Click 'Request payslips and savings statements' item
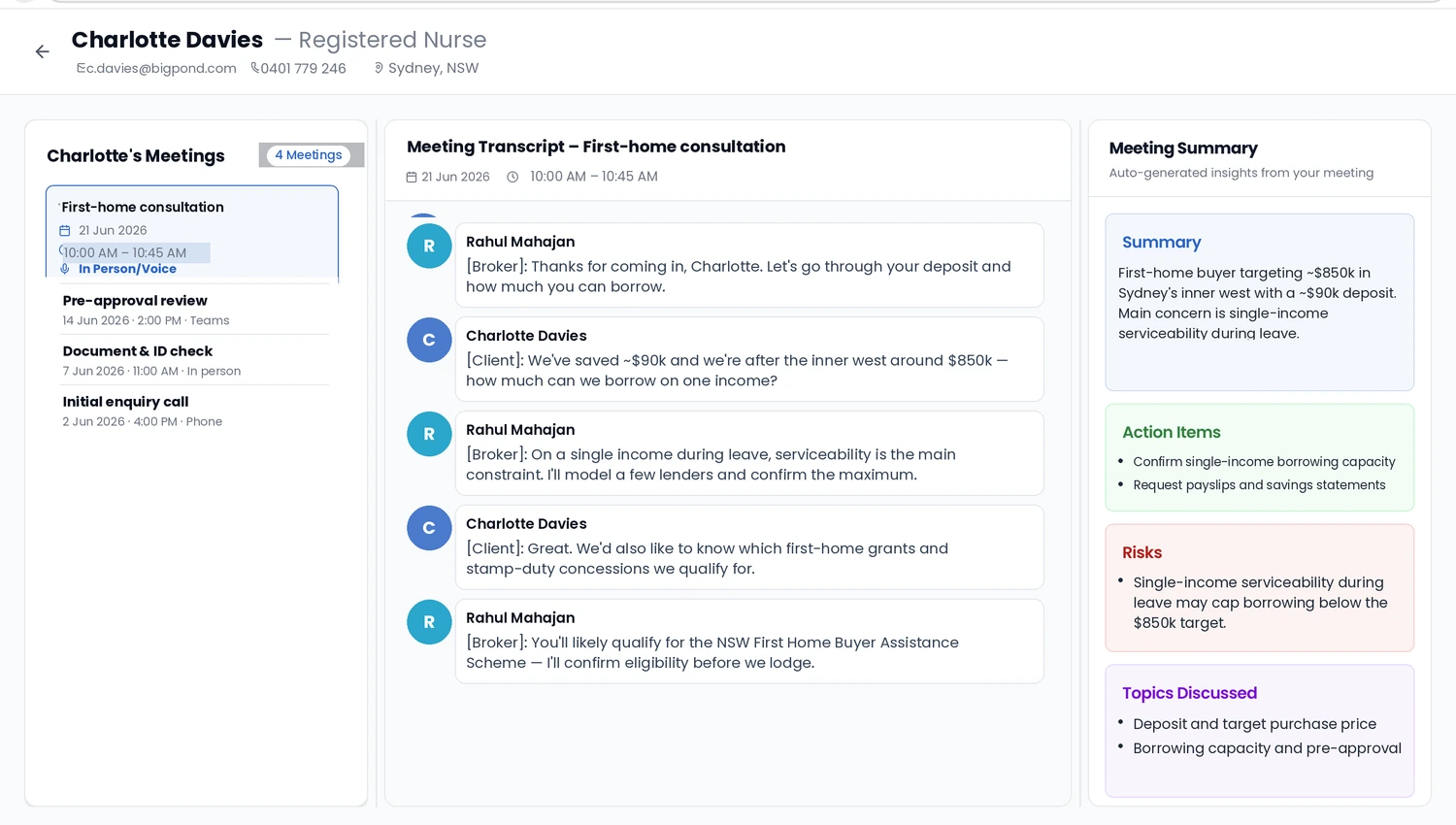Image resolution: width=1456 pixels, height=825 pixels. point(1259,485)
